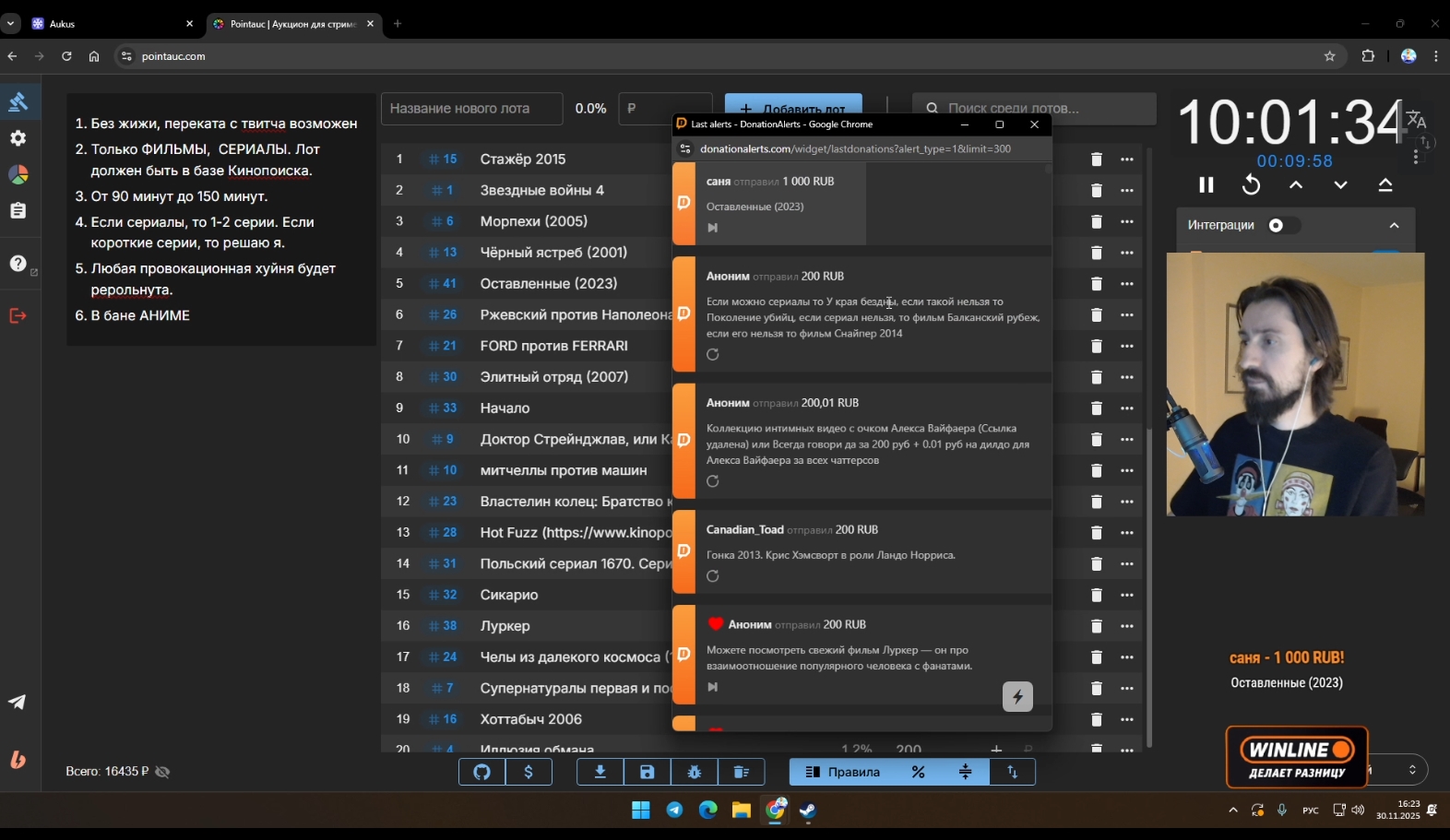
Task: Open Telegram from the taskbar
Action: [674, 810]
